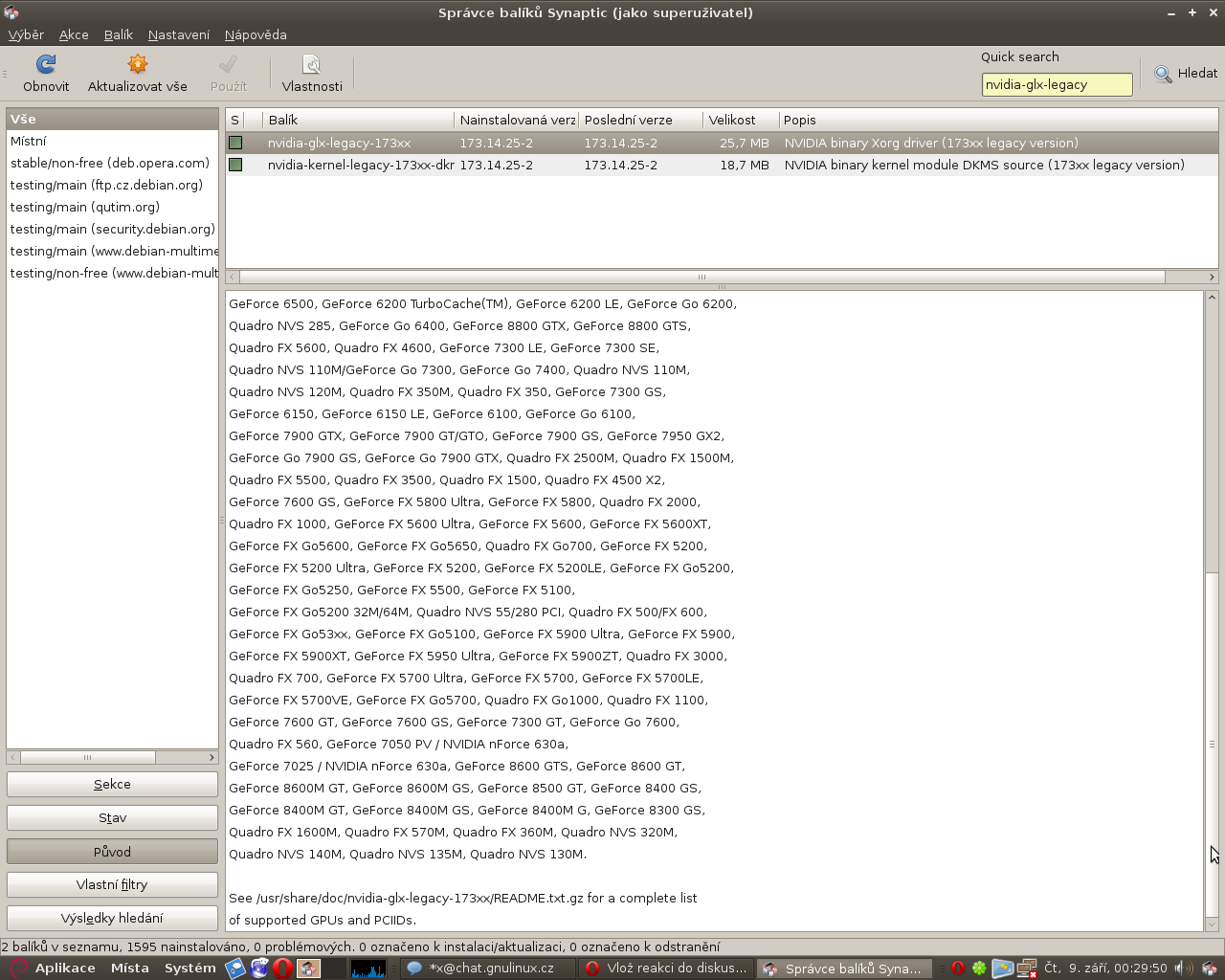Image resolution: width=1225 pixels, height=980 pixels.
Task: Sort by Popis column header
Action: point(998,120)
